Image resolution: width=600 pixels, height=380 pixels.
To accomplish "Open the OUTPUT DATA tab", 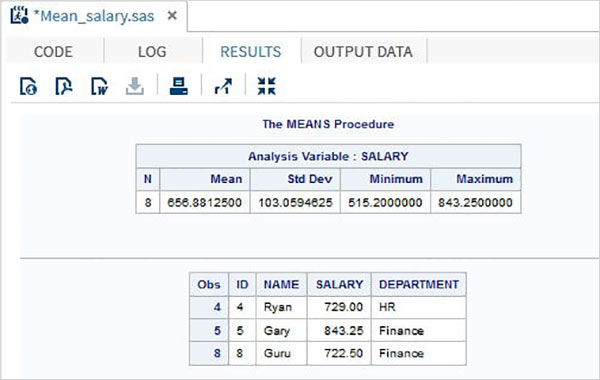I will click(x=364, y=52).
